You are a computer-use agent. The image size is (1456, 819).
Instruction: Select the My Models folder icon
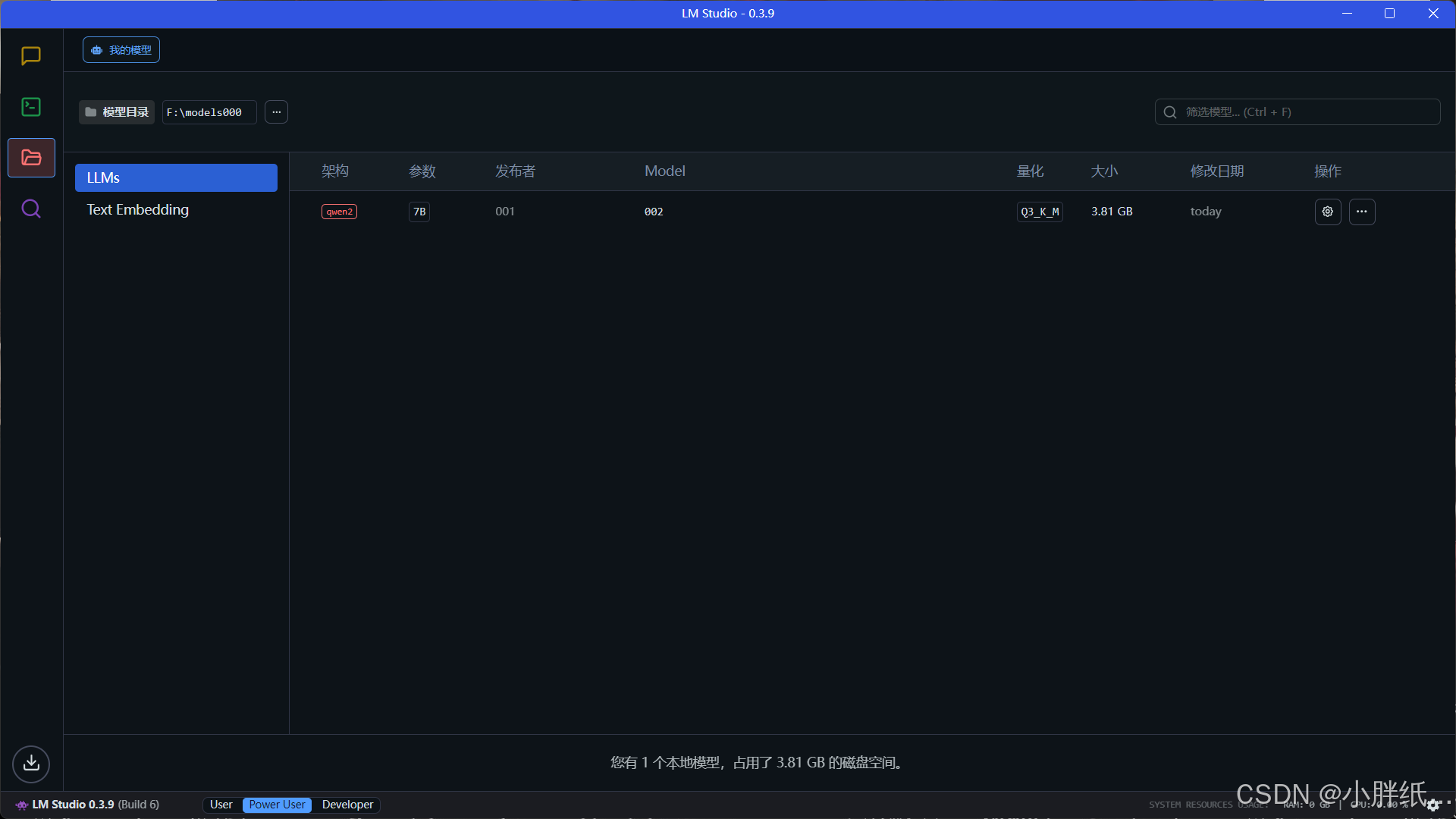click(31, 158)
